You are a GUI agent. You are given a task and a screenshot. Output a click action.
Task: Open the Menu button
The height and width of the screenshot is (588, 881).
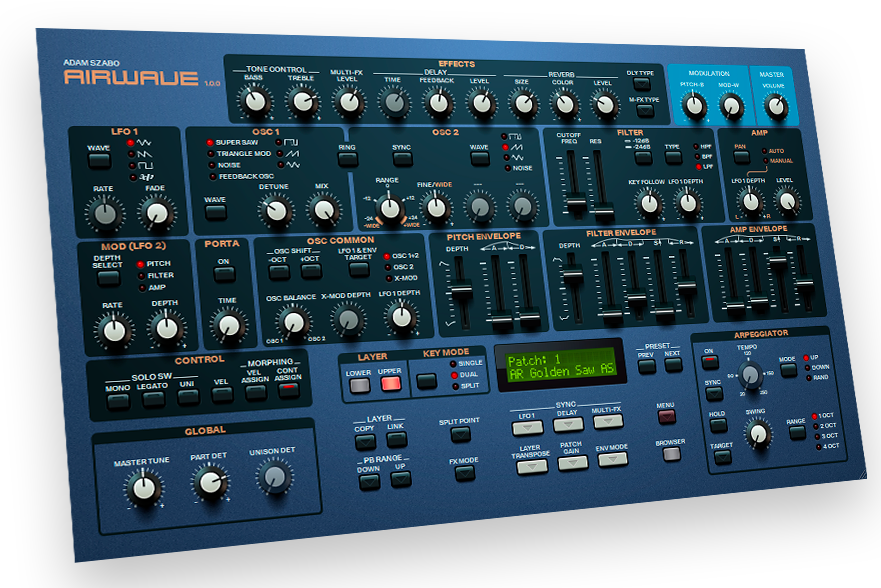(x=666, y=417)
